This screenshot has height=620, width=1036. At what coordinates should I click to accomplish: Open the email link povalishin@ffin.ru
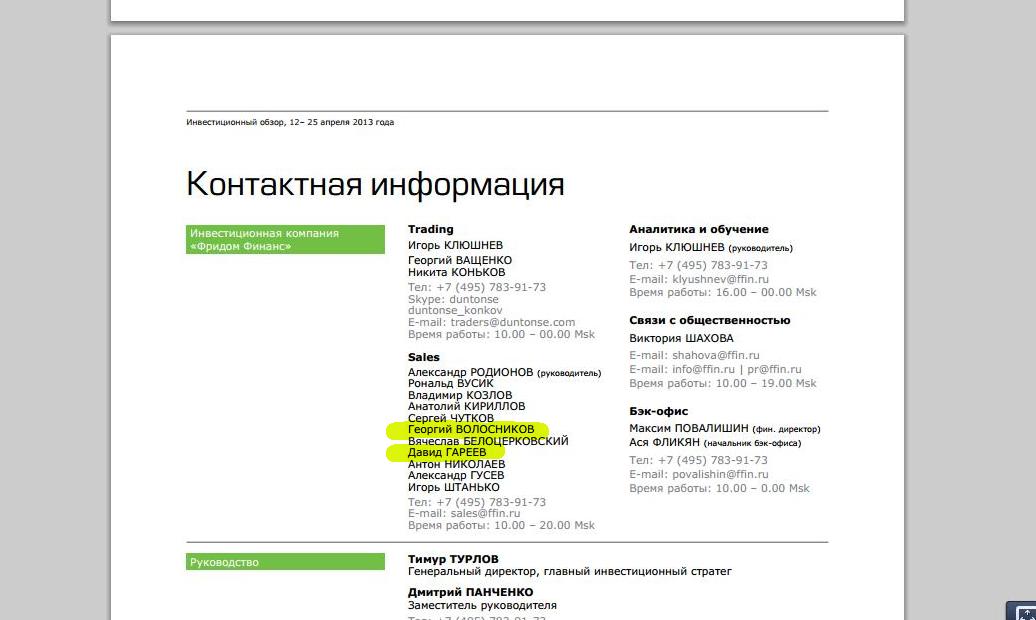721,475
